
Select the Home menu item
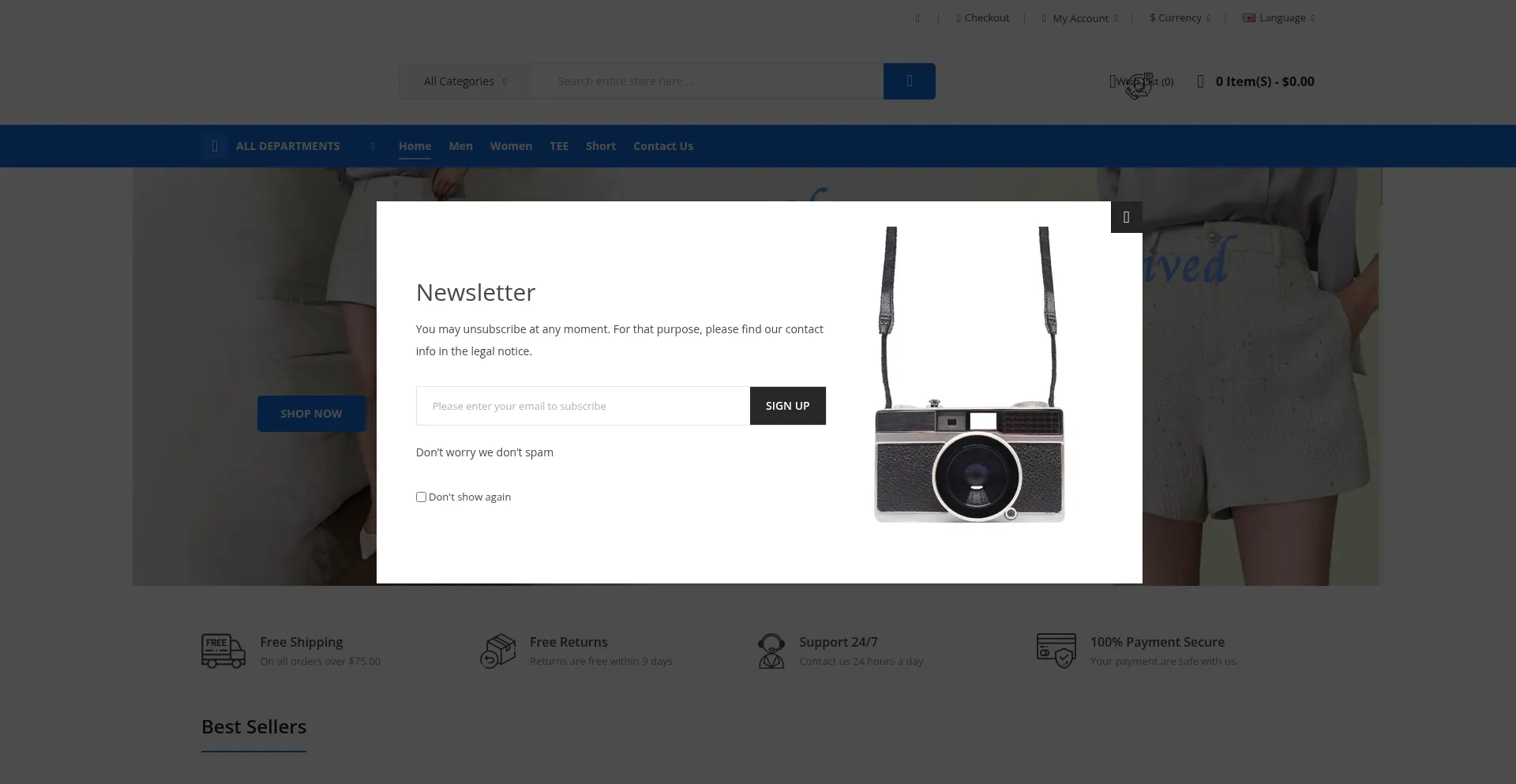pyautogui.click(x=415, y=146)
